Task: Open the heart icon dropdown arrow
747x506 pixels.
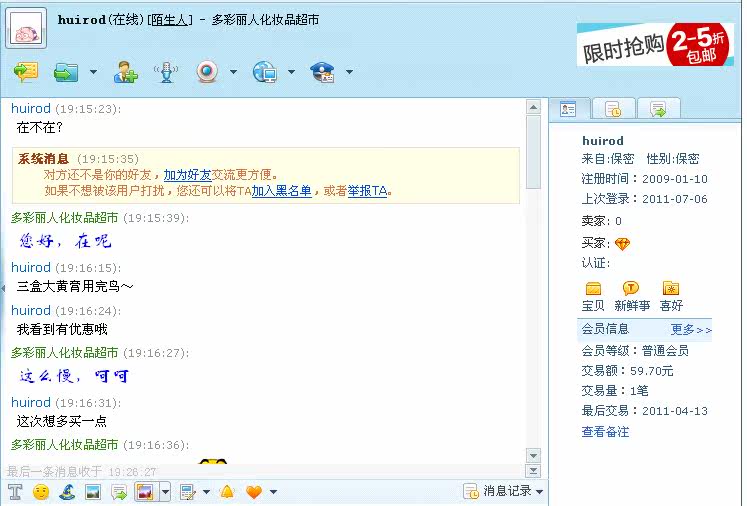Action: pos(273,492)
